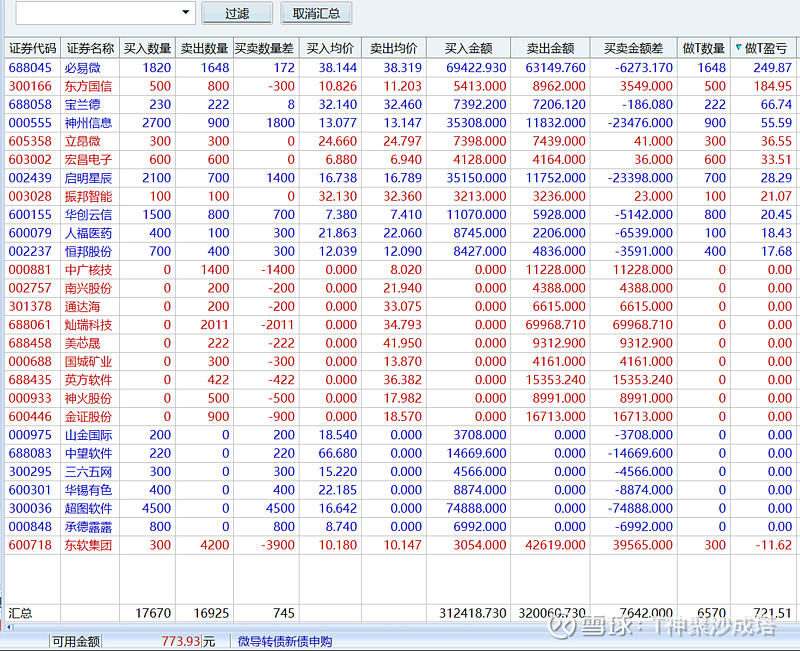Open the filter combo box dropdown arrow

pyautogui.click(x=186, y=12)
